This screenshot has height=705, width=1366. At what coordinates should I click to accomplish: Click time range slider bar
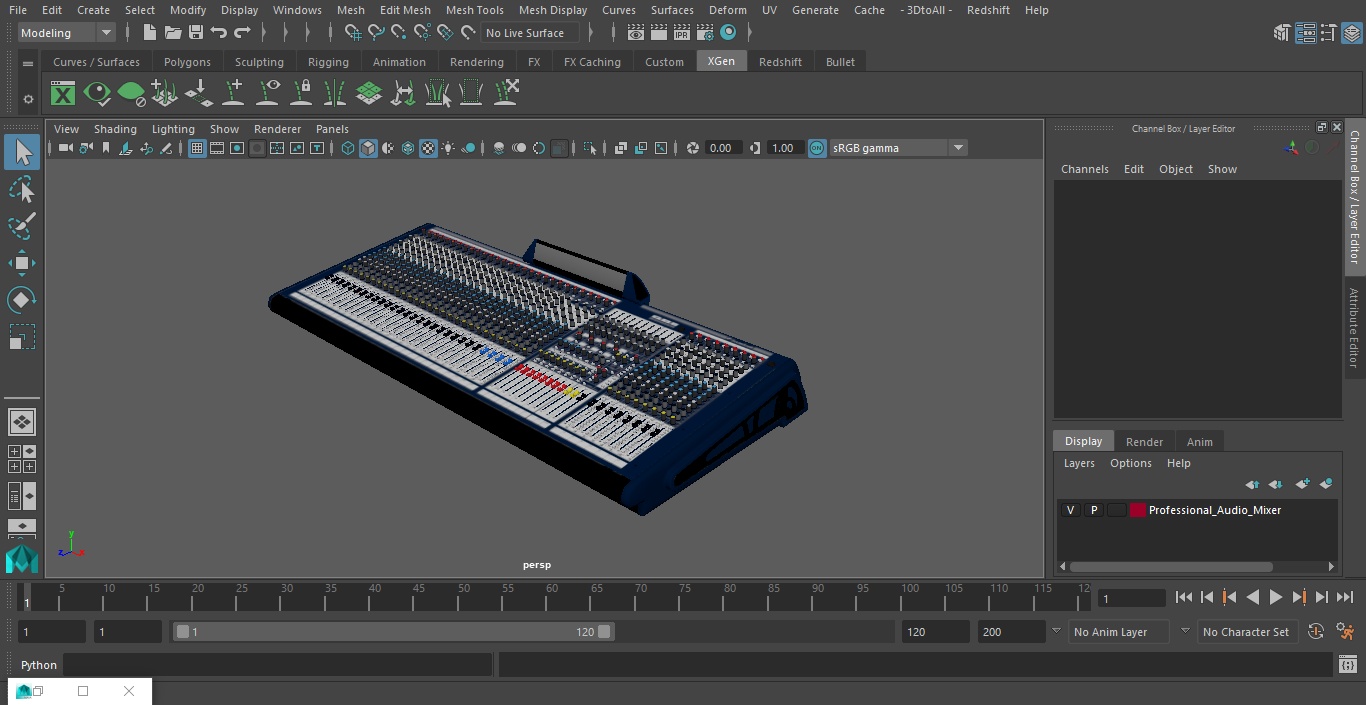(x=393, y=632)
